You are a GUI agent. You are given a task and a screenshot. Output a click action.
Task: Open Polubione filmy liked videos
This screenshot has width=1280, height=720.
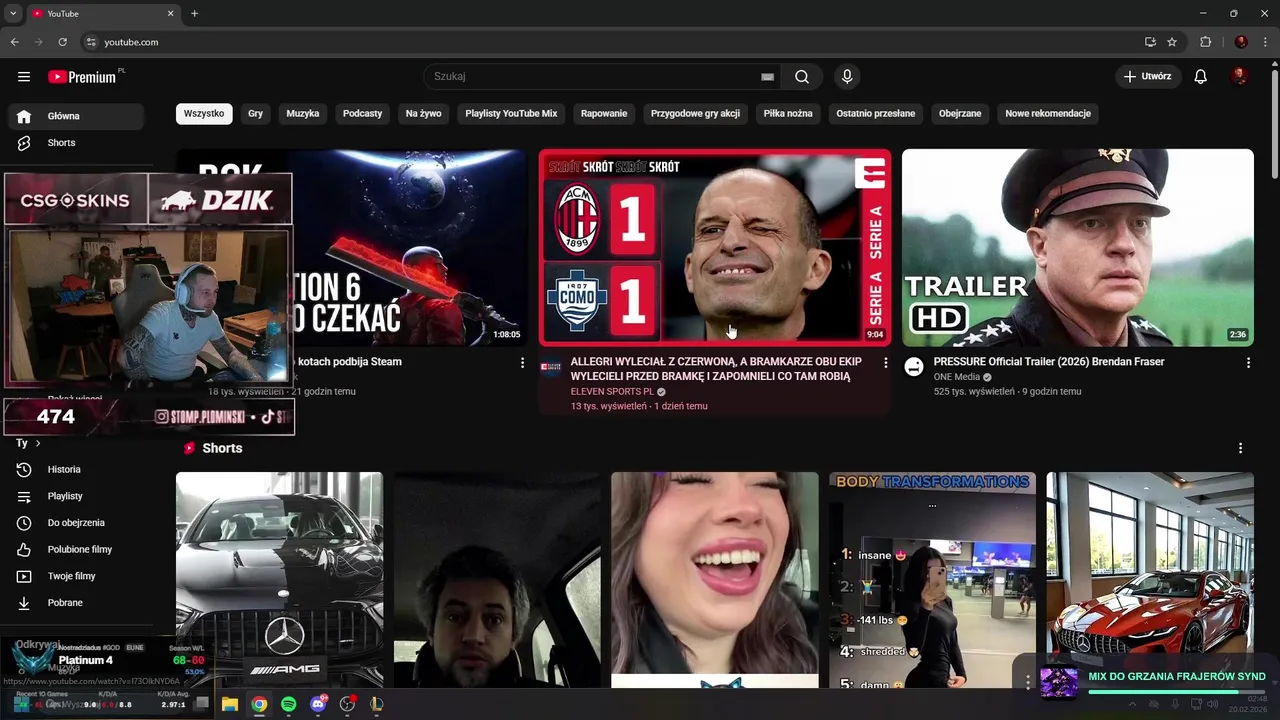pos(76,549)
